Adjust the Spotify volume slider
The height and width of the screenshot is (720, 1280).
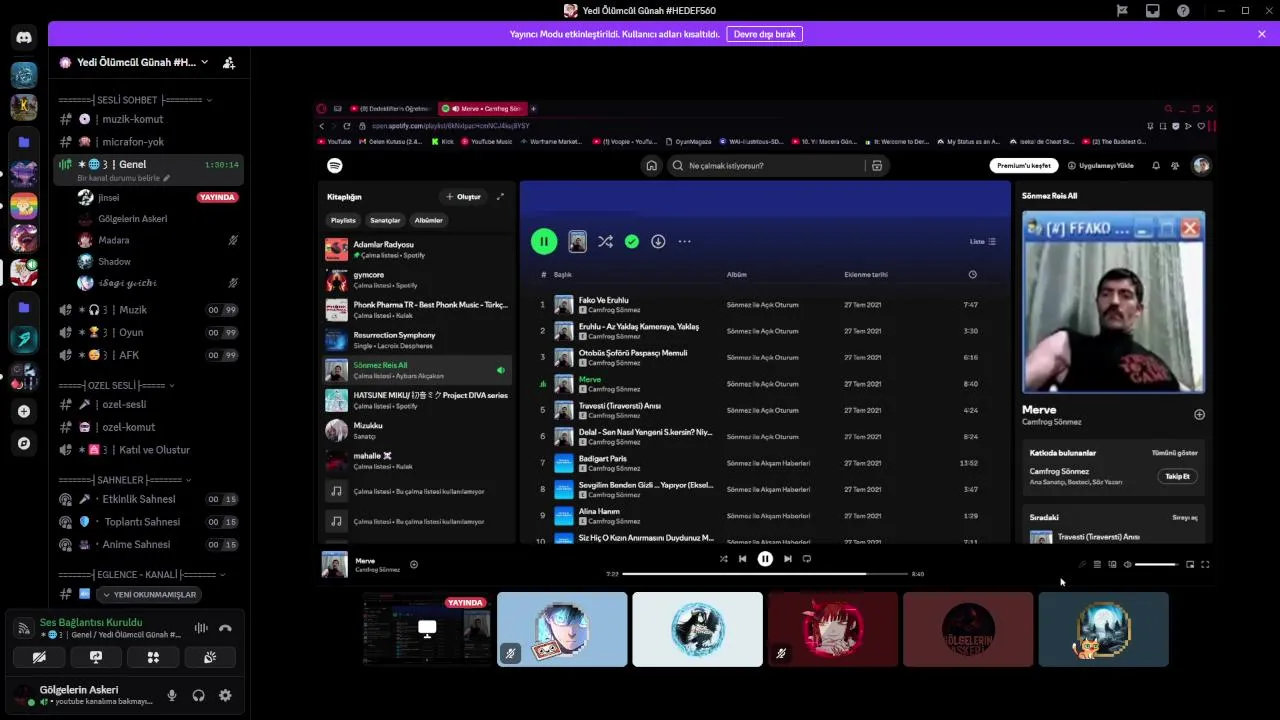coord(1157,564)
